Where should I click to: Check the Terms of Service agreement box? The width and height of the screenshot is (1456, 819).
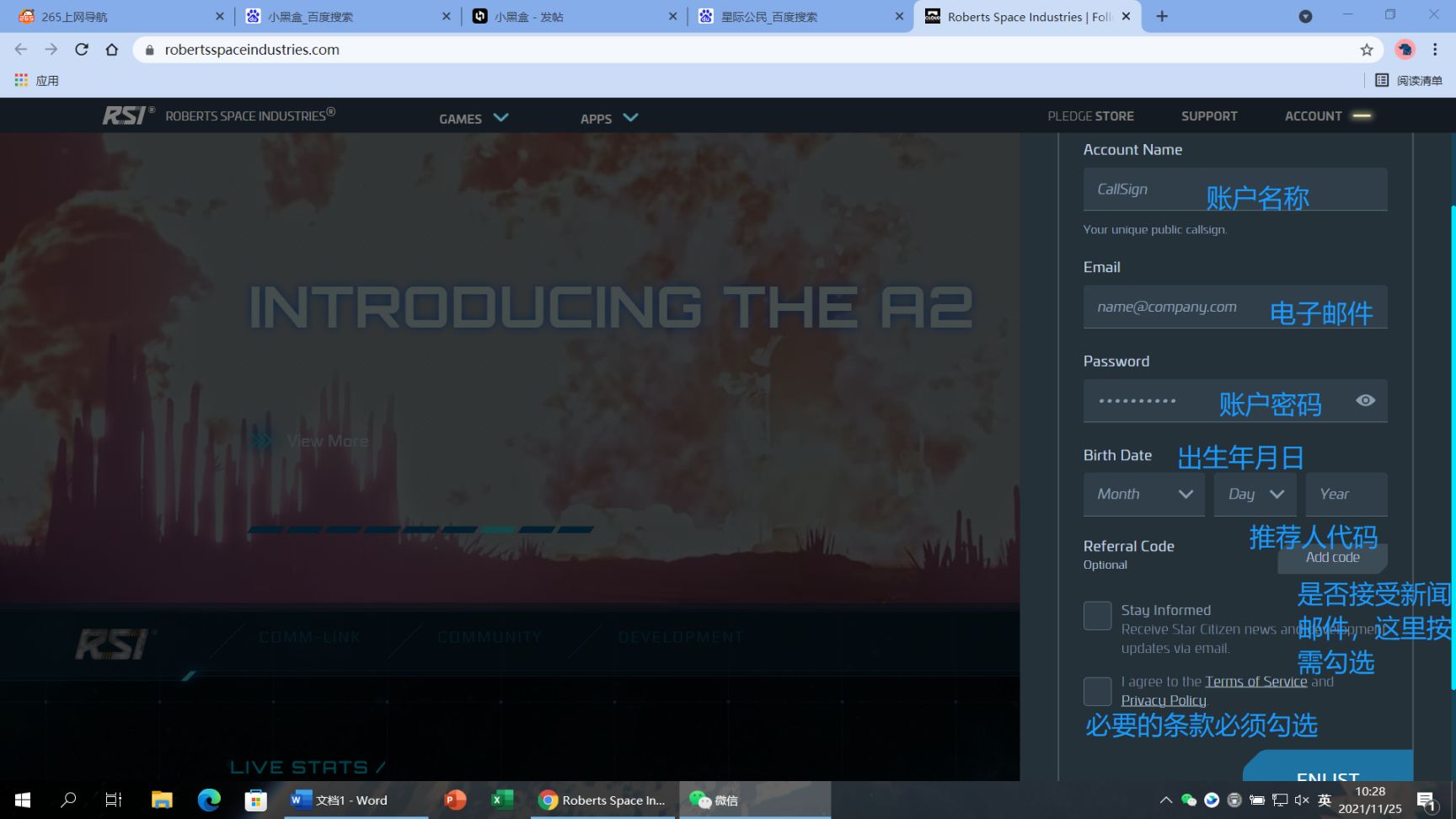tap(1097, 691)
